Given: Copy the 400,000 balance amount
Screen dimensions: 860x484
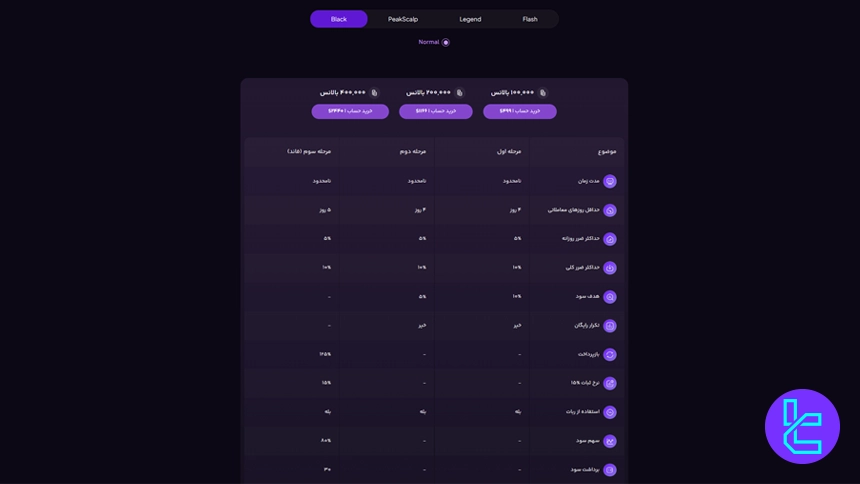Looking at the screenshot, I should tap(375, 93).
